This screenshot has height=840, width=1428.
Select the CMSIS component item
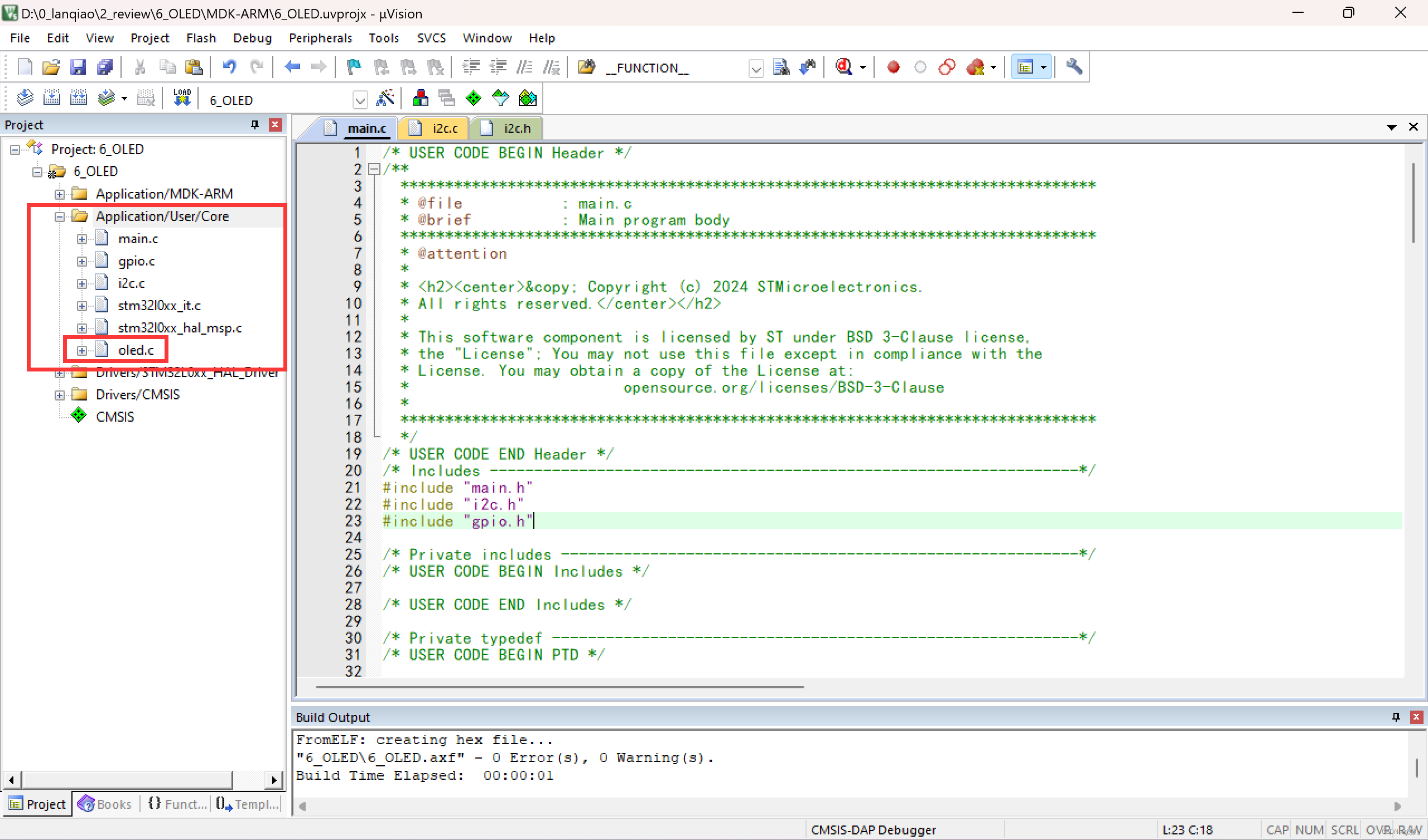coord(115,417)
